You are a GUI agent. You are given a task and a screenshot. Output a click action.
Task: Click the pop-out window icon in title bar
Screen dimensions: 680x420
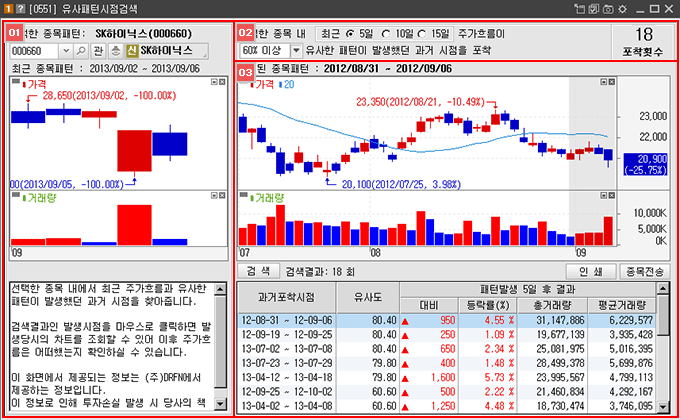pos(579,9)
